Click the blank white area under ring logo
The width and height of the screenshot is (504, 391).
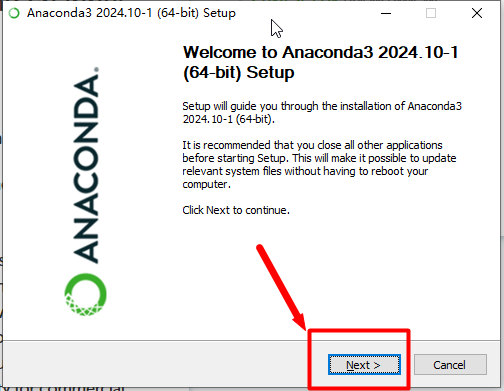tap(85, 328)
